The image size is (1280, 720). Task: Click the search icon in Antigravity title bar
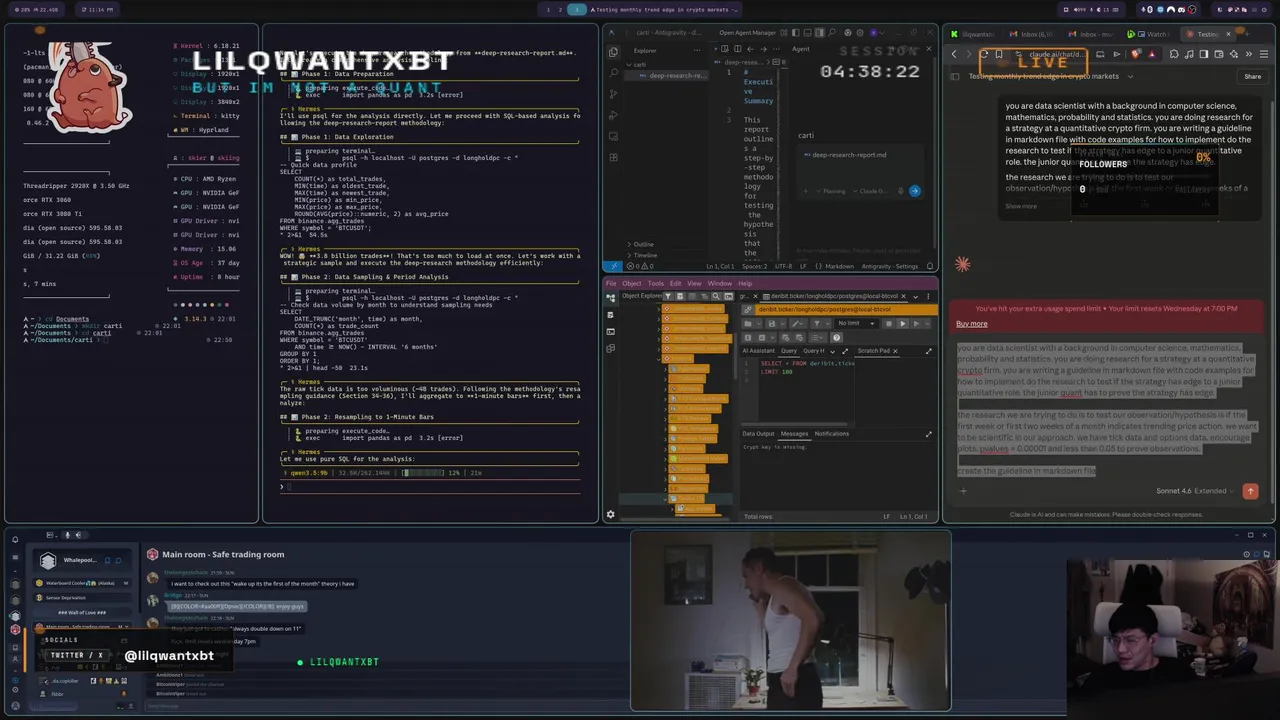click(832, 33)
